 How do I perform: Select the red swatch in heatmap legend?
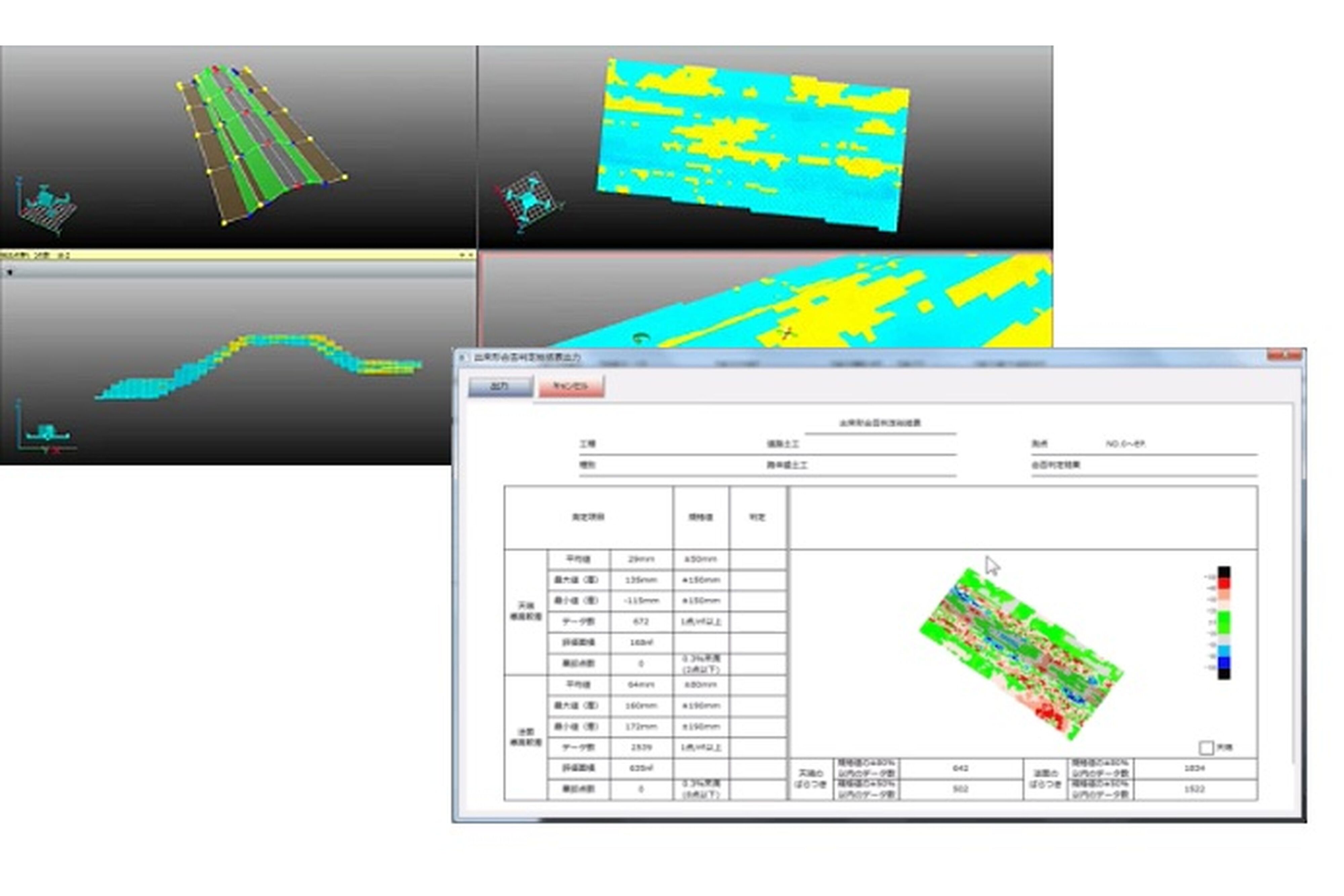tap(1223, 583)
